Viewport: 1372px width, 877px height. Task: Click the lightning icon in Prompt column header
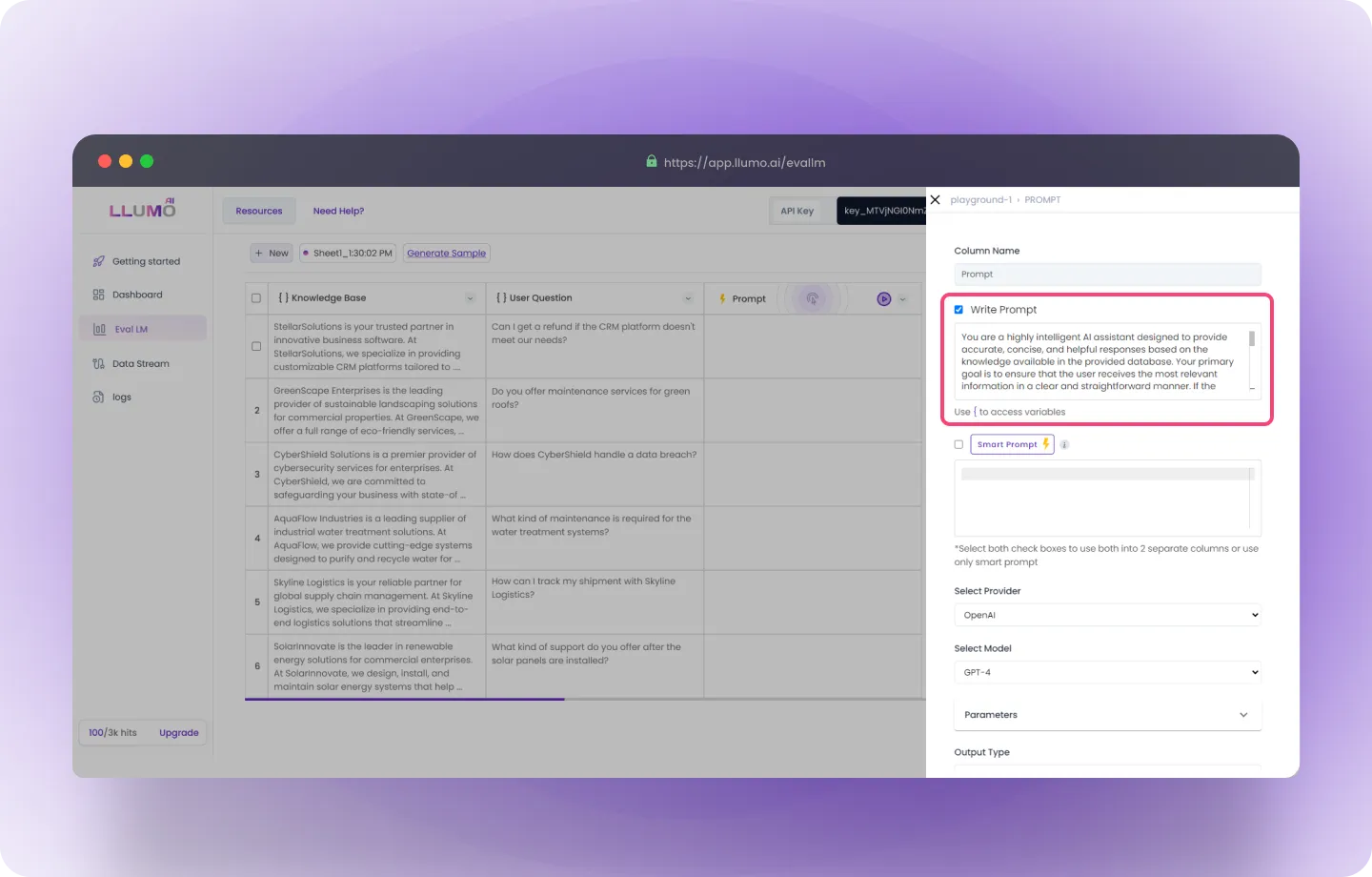722,298
